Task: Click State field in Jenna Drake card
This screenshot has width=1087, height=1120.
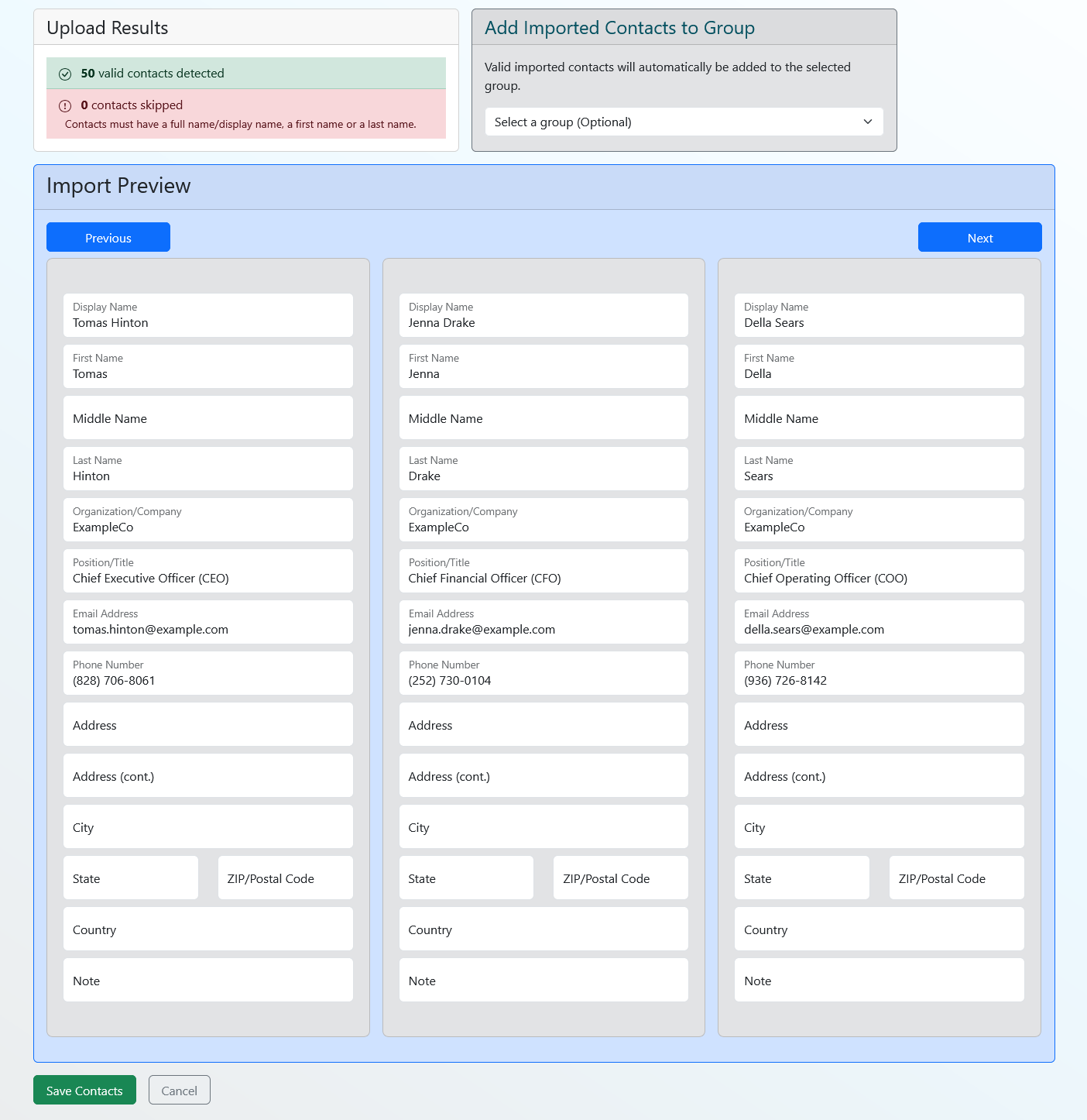Action: click(x=466, y=878)
